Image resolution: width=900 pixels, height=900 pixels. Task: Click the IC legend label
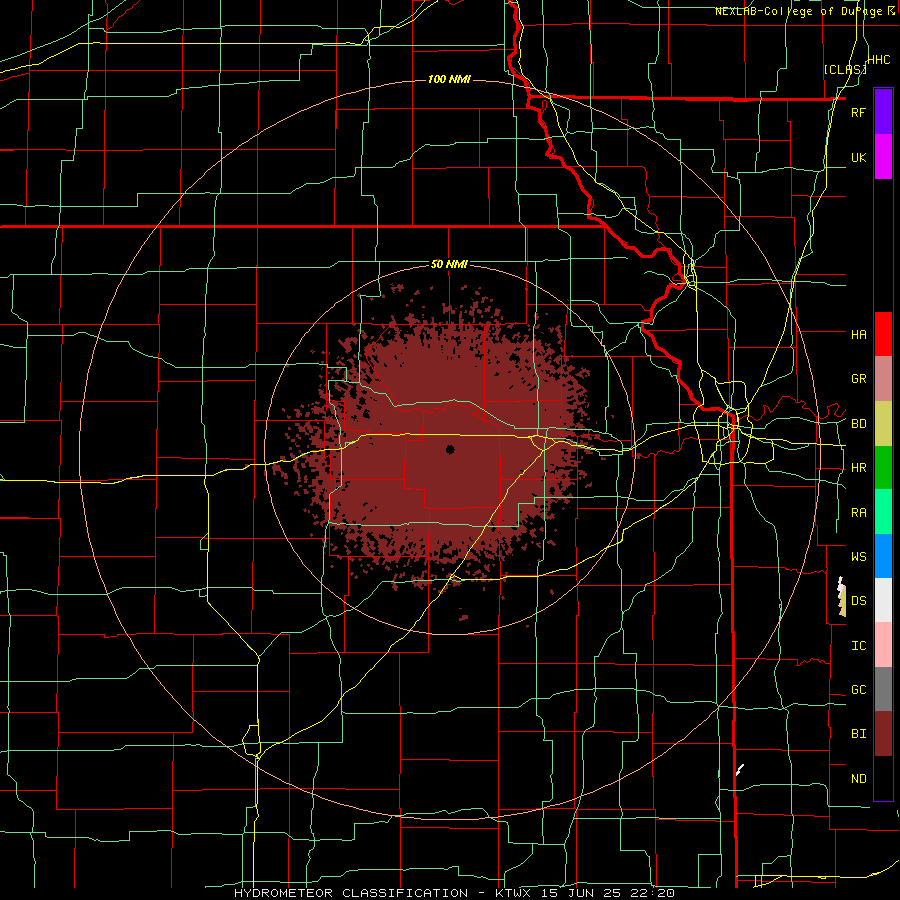(858, 646)
